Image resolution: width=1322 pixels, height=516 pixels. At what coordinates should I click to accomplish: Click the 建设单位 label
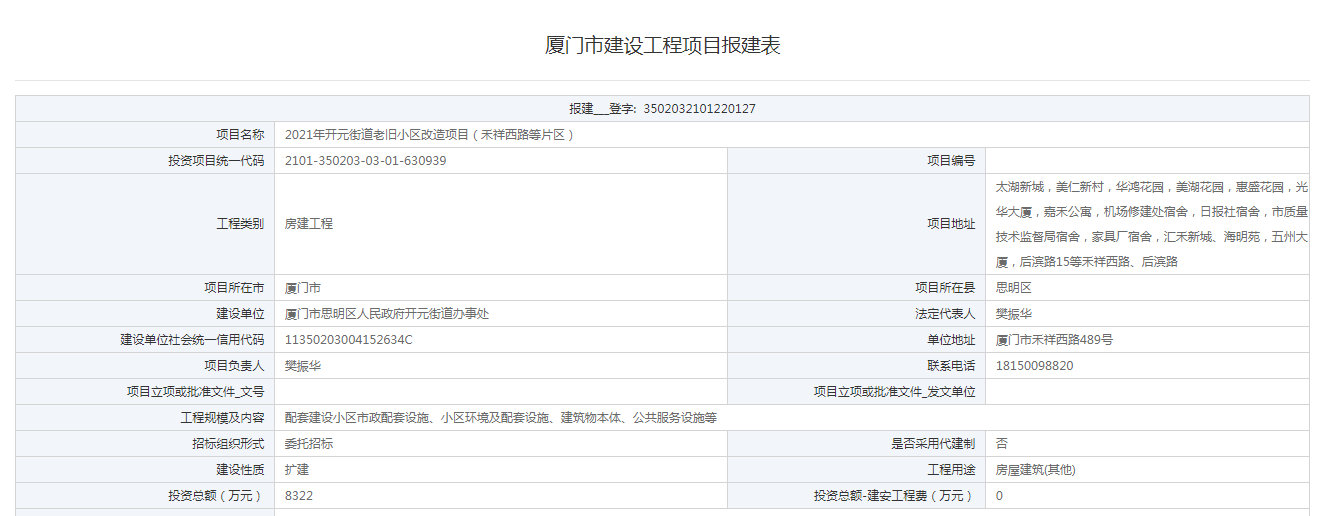[240, 313]
